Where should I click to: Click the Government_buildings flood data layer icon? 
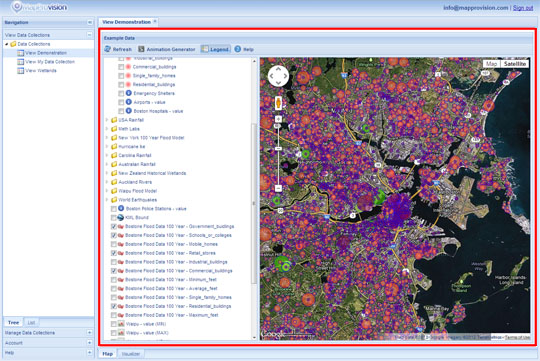coord(121,226)
